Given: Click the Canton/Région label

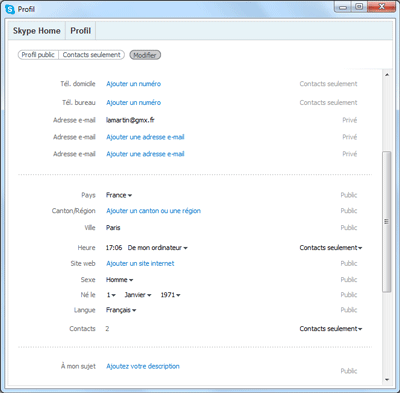Looking at the screenshot, I should click(74, 211).
